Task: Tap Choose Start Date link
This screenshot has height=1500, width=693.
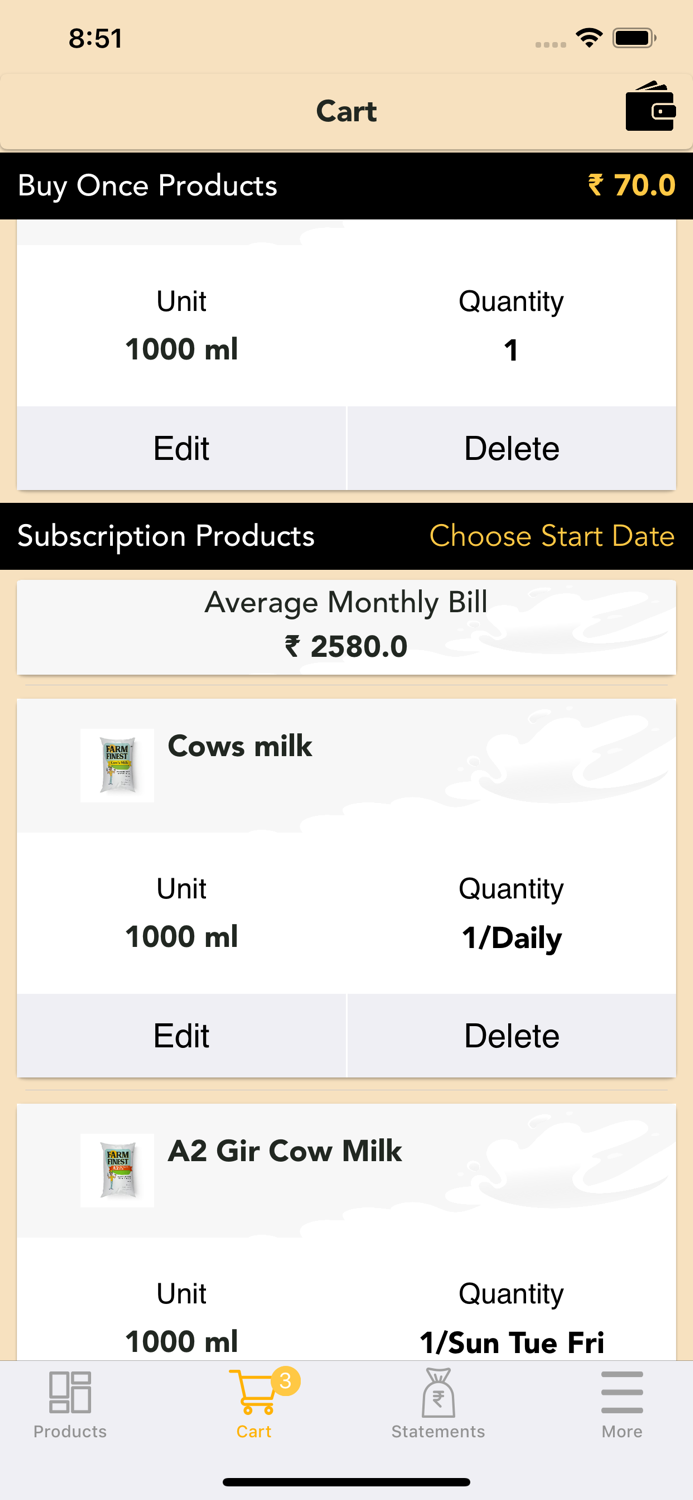Action: [551, 536]
